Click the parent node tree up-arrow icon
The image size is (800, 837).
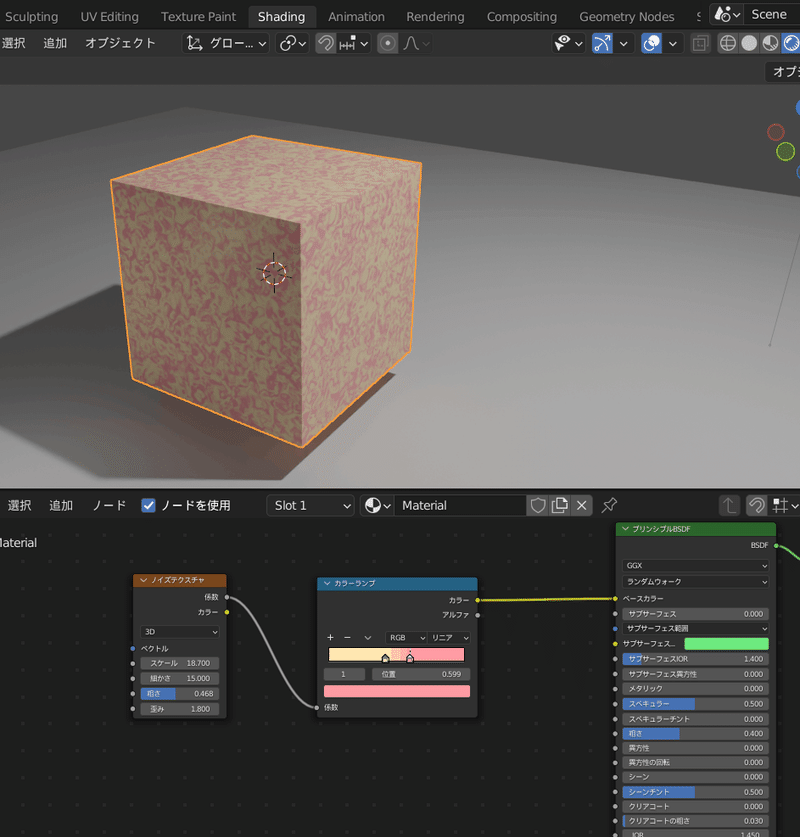(729, 506)
